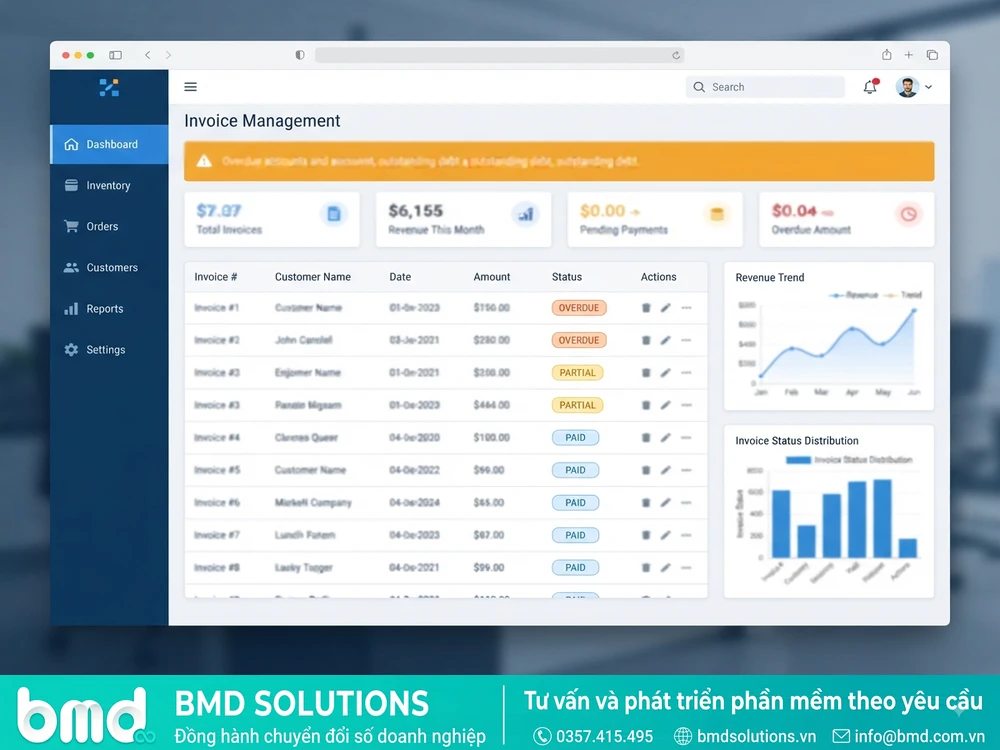Click the highest point on Revenue Trend chart
The height and width of the screenshot is (750, 1000).
pyautogui.click(x=914, y=311)
